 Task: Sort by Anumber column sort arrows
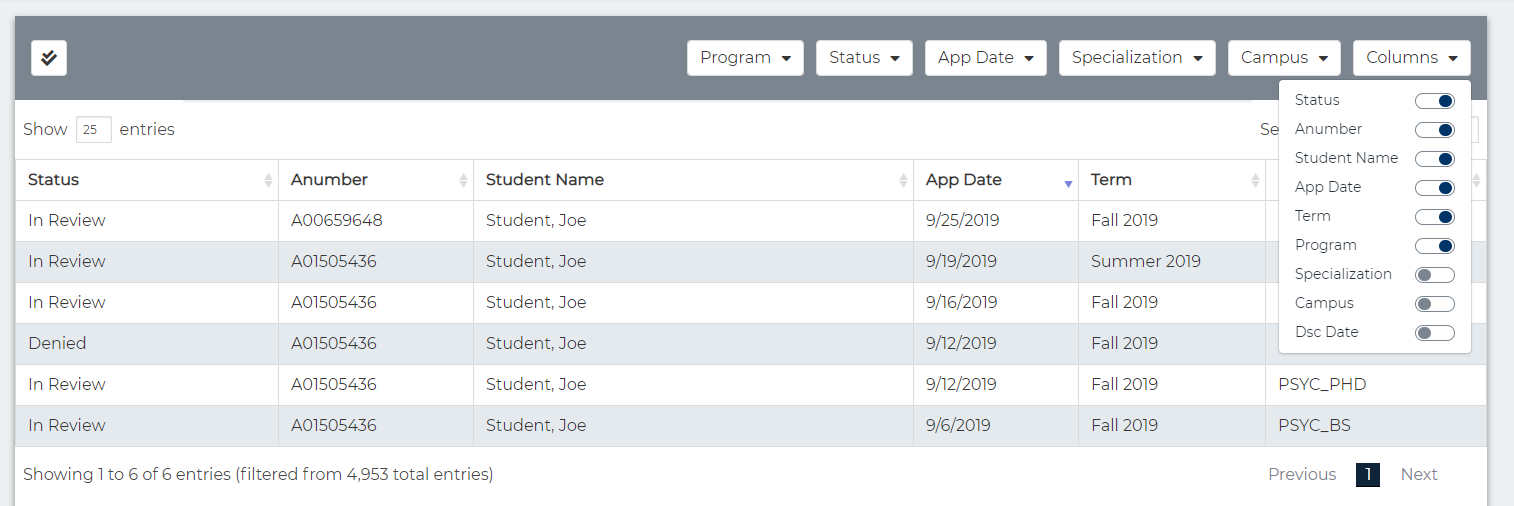(463, 181)
